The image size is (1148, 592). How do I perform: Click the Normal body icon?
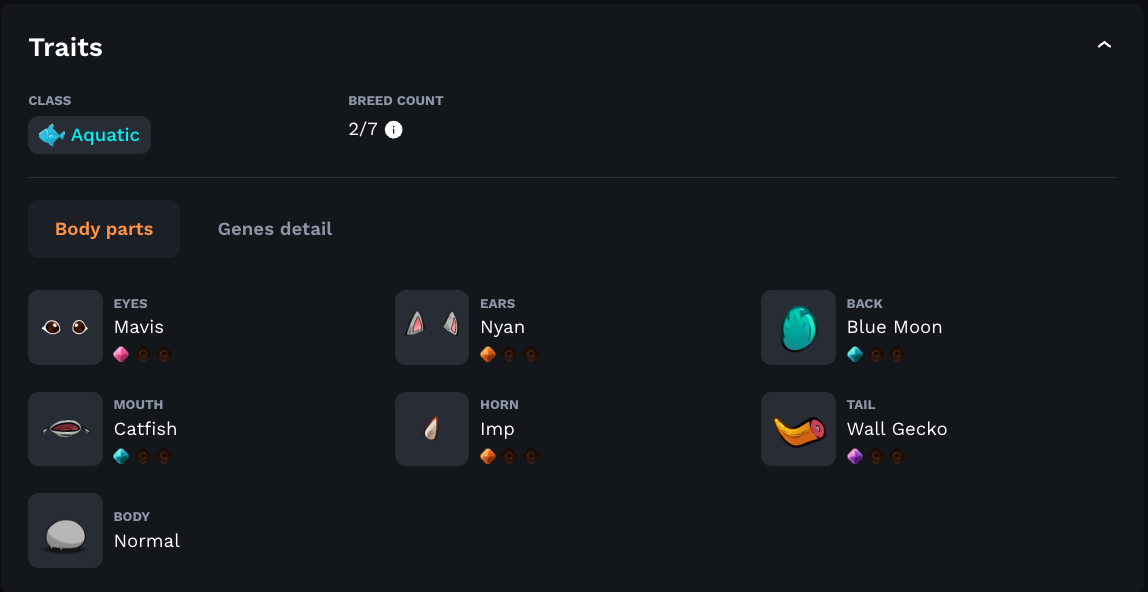(65, 531)
